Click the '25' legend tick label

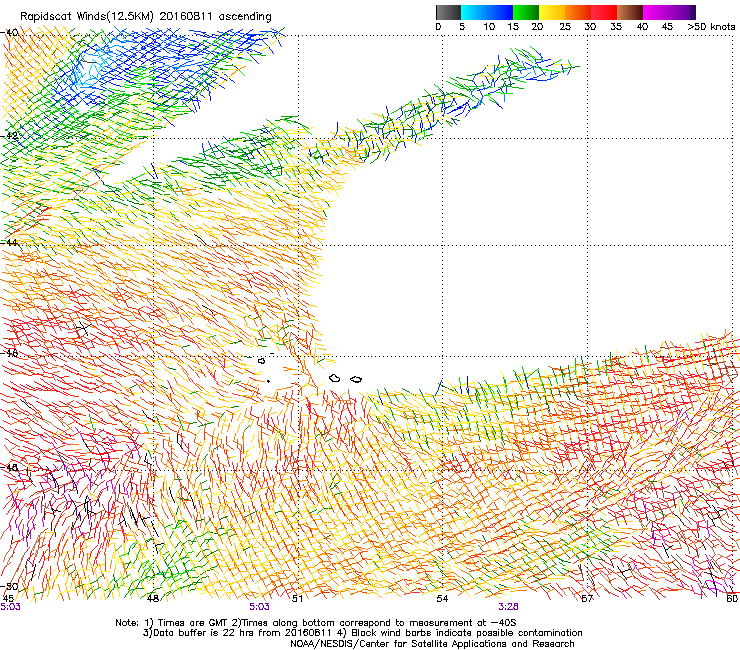click(565, 27)
